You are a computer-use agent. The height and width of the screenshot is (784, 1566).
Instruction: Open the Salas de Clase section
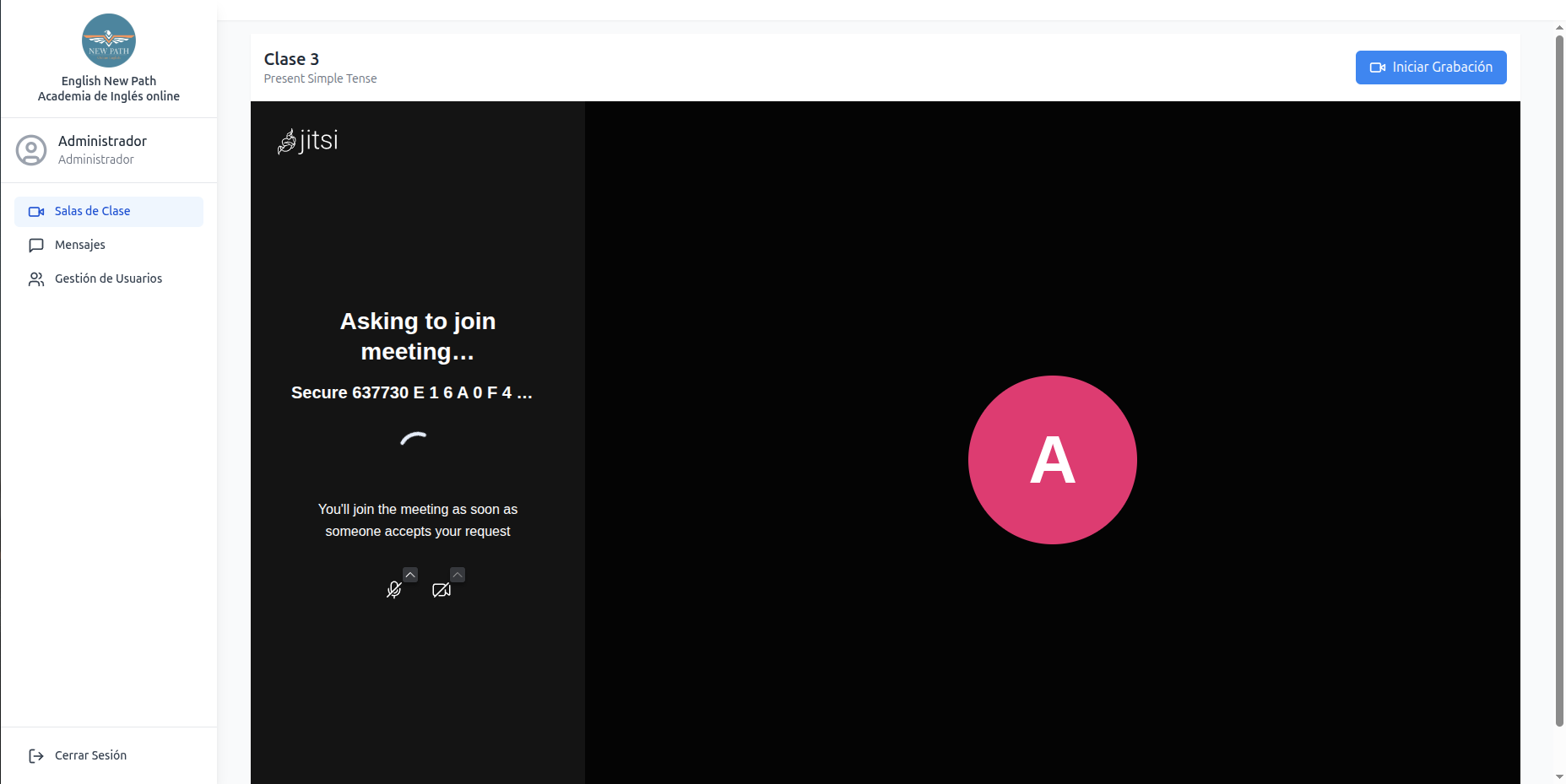[x=93, y=212]
